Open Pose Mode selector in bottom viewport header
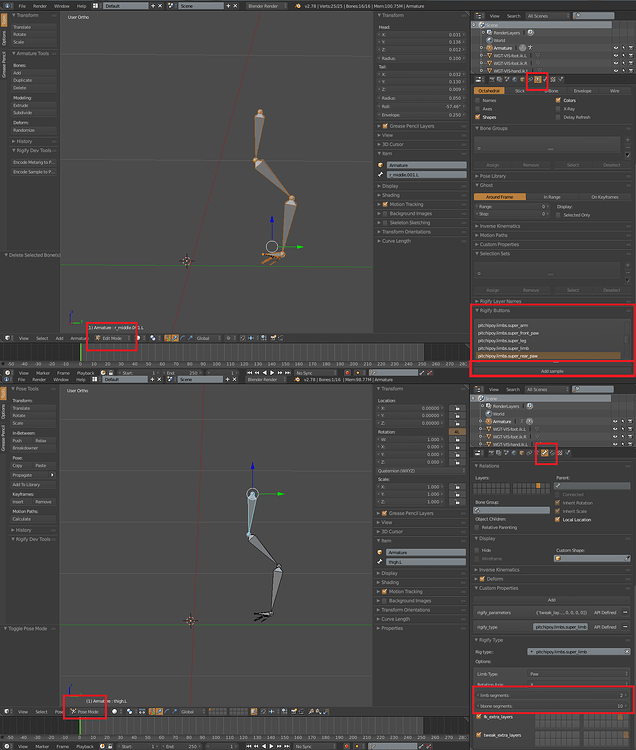This screenshot has width=636, height=750. 87,712
